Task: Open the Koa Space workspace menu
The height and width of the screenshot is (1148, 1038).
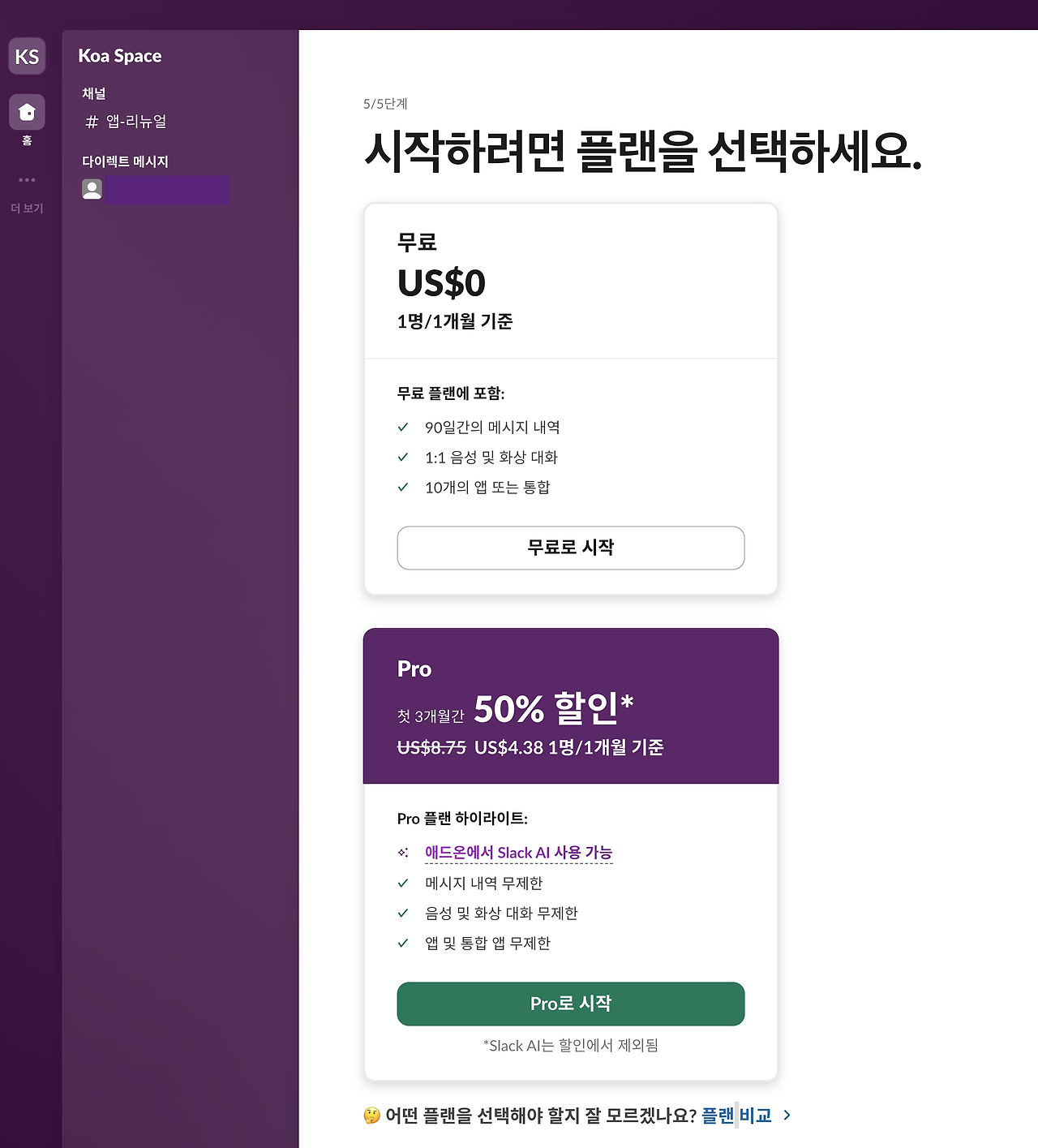Action: click(x=120, y=56)
